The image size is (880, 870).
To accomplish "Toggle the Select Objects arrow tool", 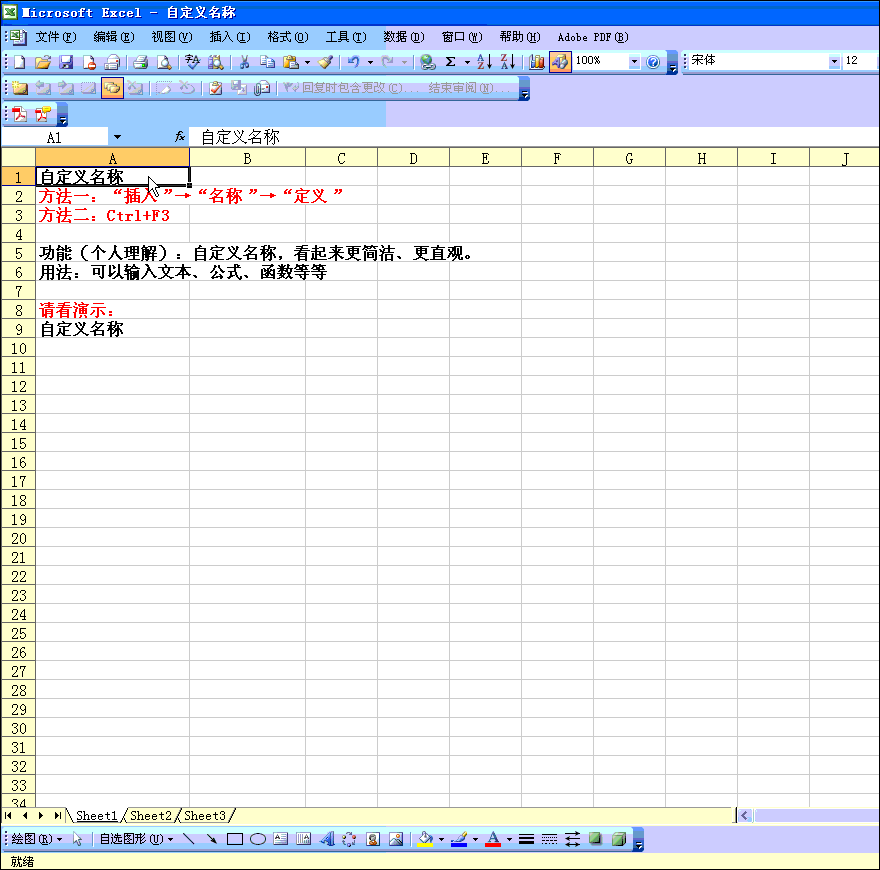I will coord(79,840).
